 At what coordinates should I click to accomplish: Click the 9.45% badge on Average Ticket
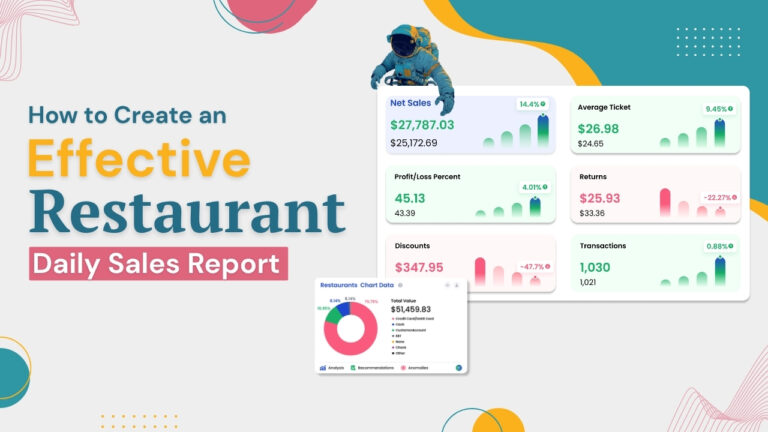coord(719,109)
